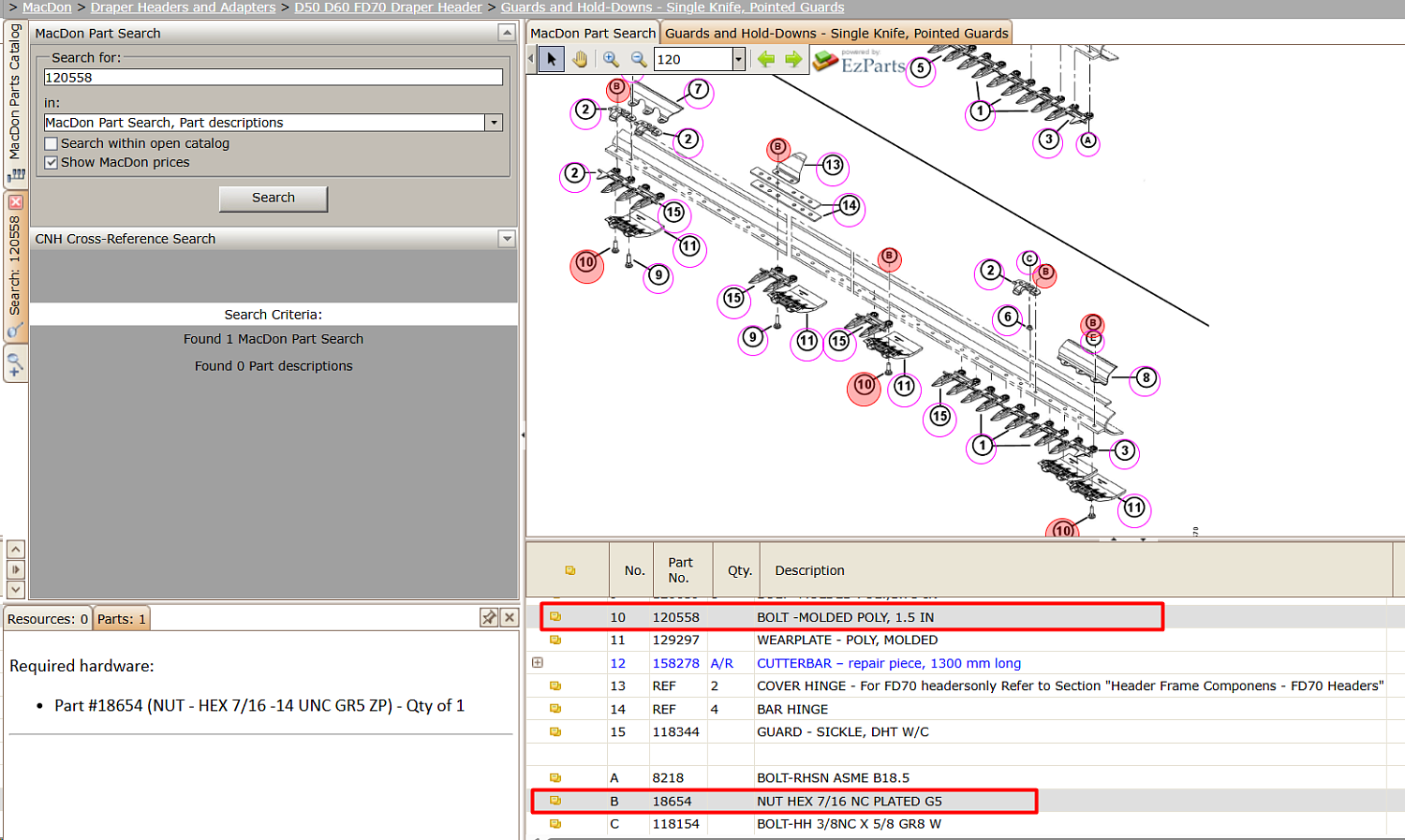
Task: Click note icon for part 18654 row
Action: (x=555, y=801)
